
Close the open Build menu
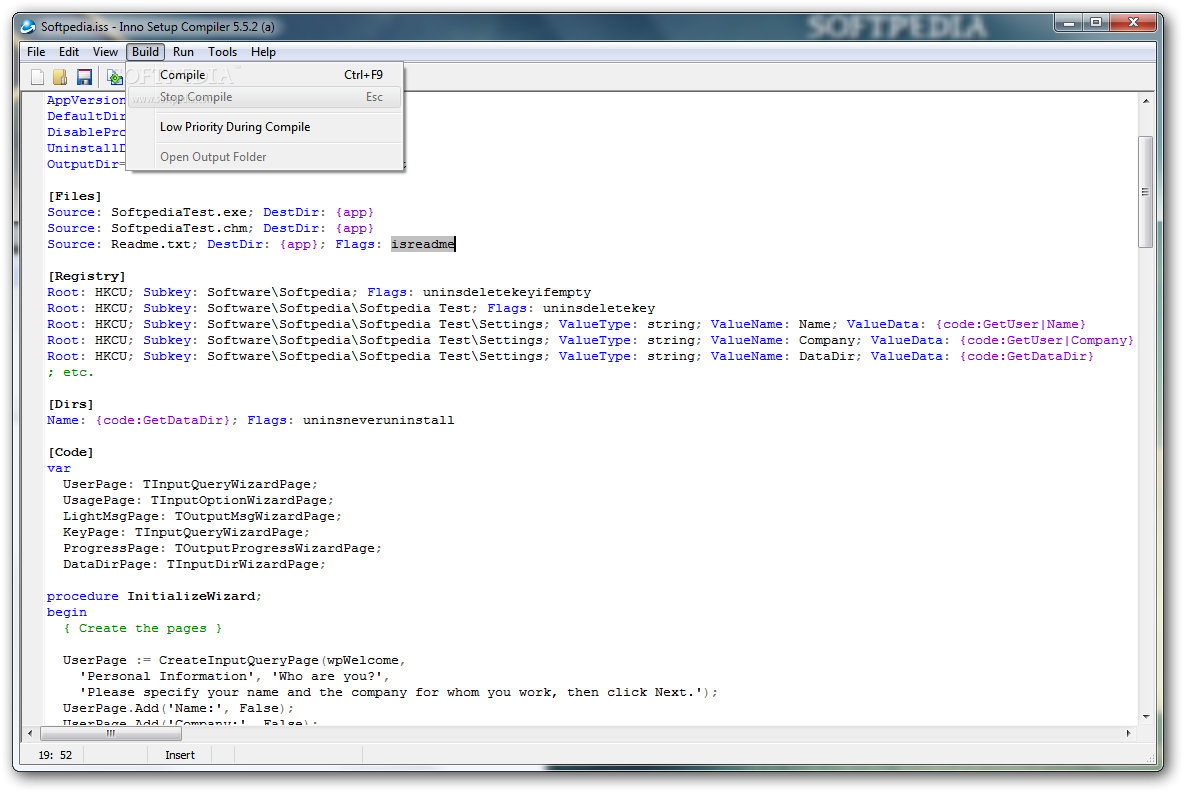(145, 52)
